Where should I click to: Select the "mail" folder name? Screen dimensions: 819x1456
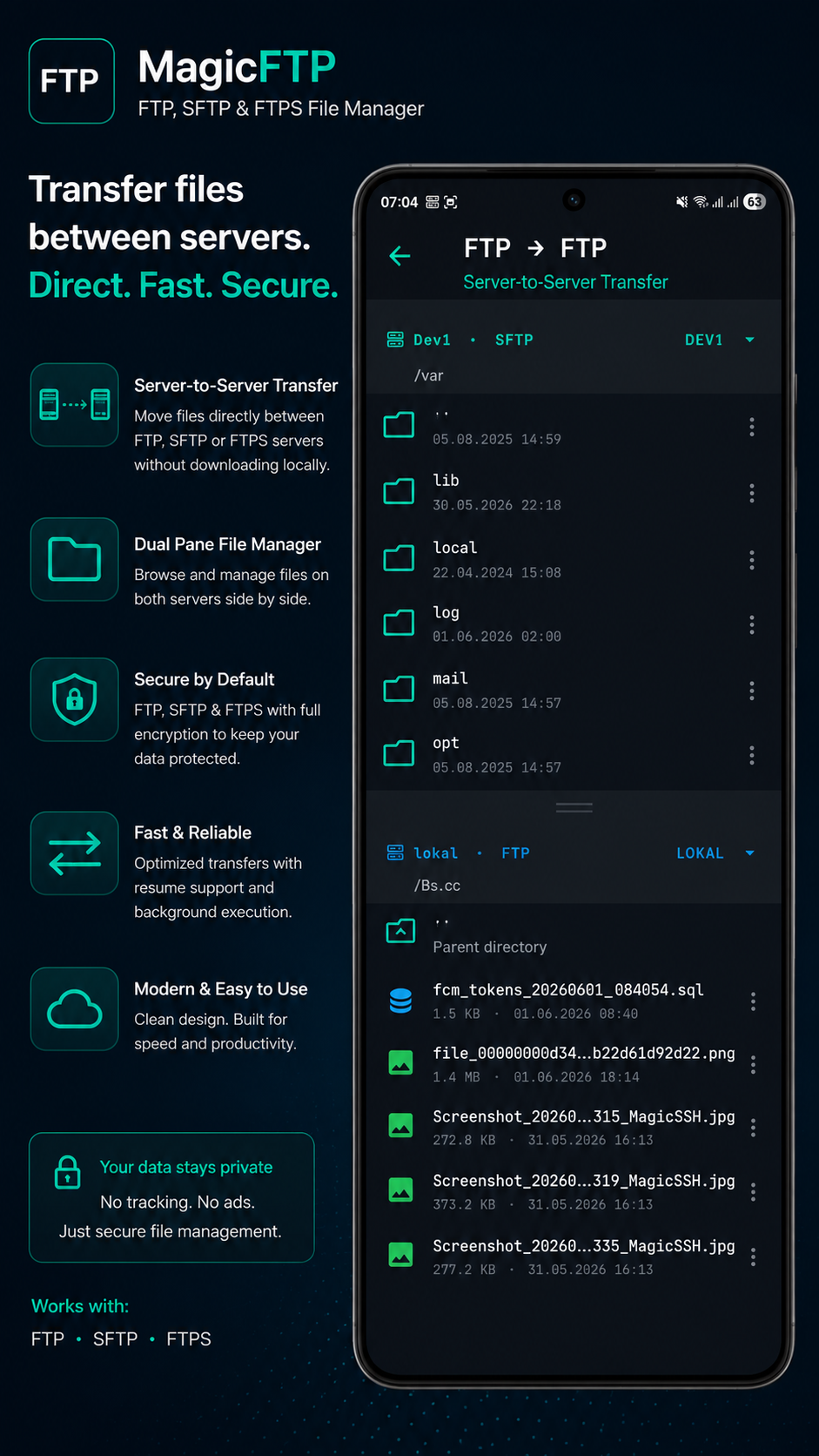point(450,678)
